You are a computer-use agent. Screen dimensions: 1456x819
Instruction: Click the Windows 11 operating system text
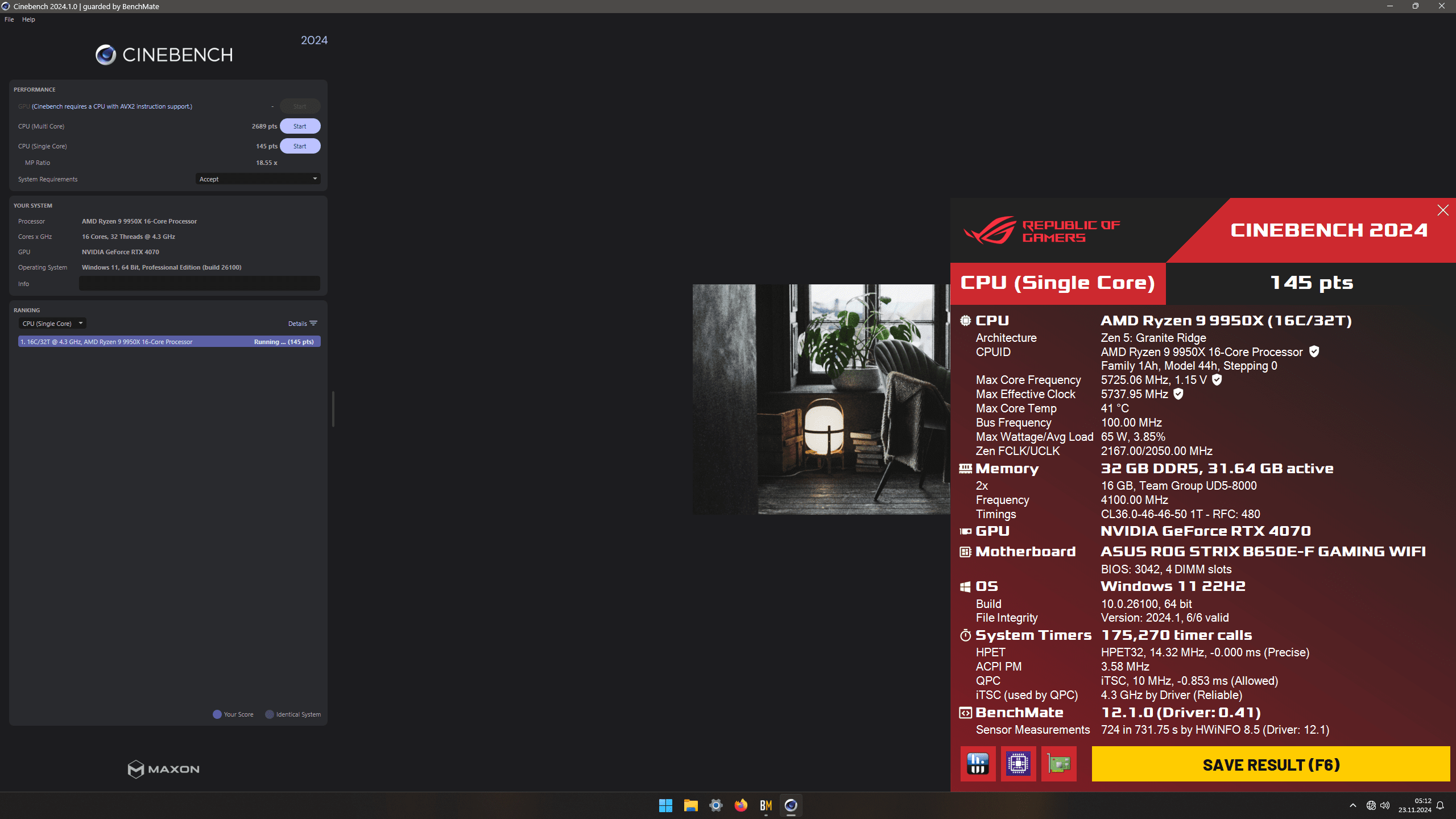coord(162,267)
